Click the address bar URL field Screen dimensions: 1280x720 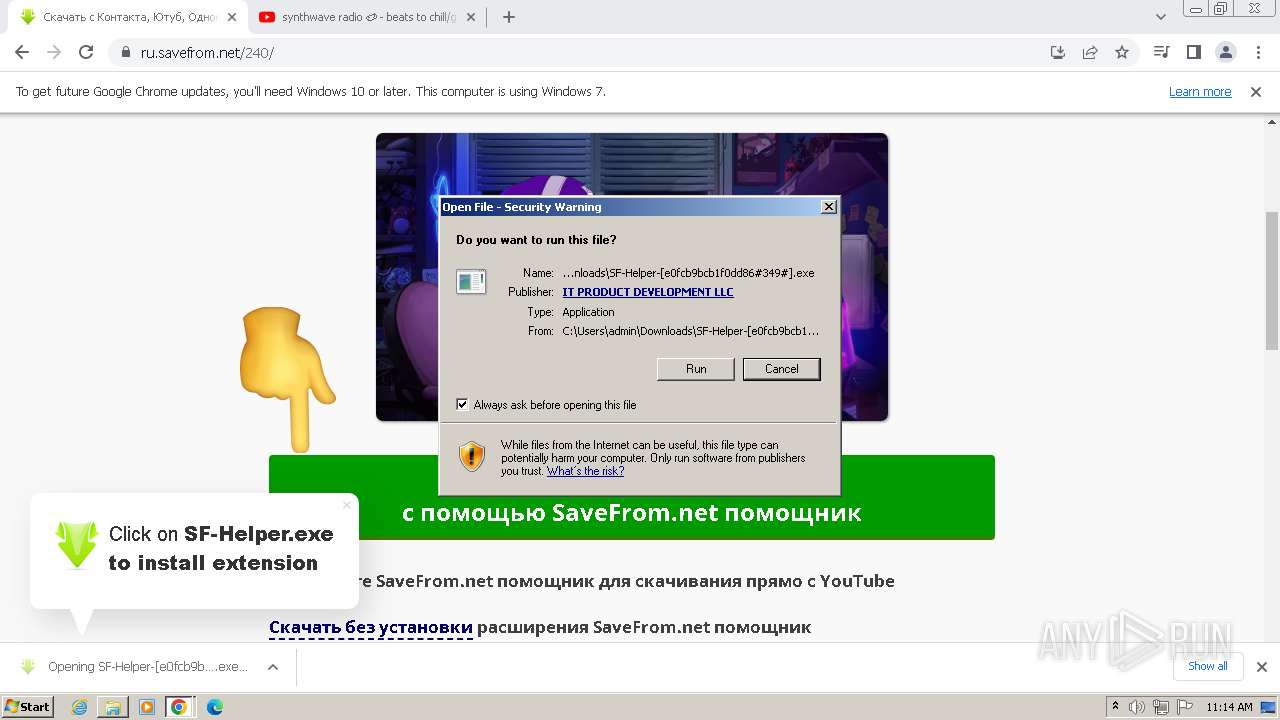(x=580, y=52)
